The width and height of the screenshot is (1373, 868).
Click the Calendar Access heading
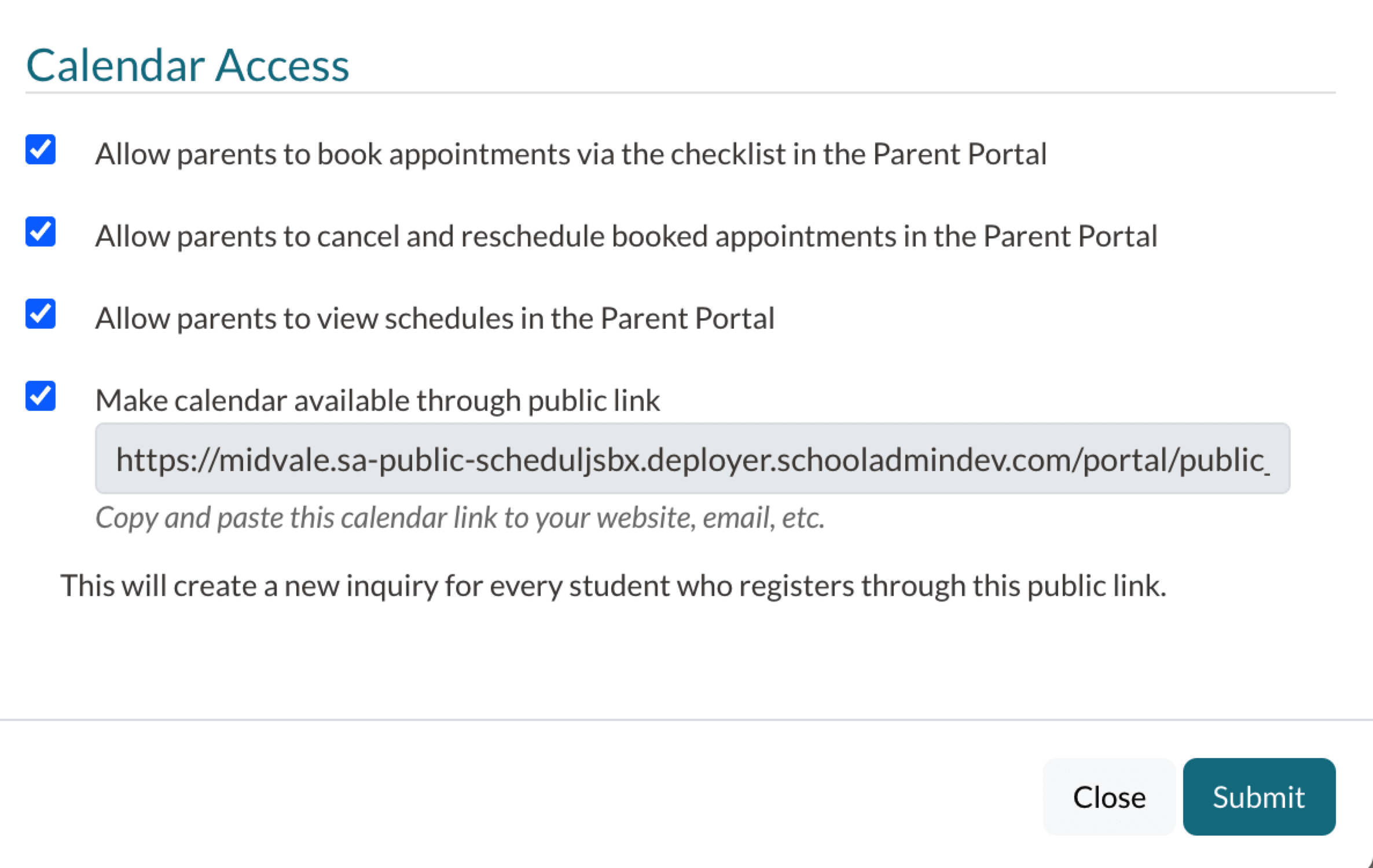(x=188, y=65)
